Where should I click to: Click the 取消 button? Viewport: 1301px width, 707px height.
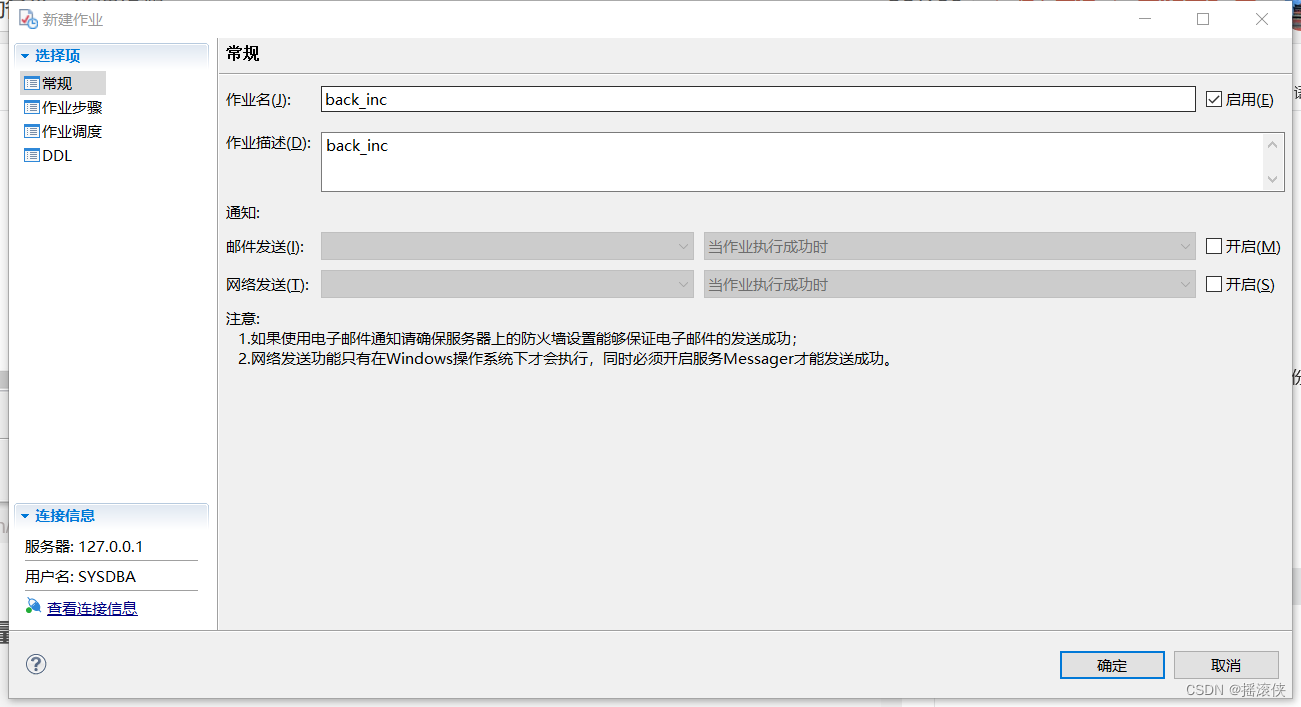(1226, 665)
